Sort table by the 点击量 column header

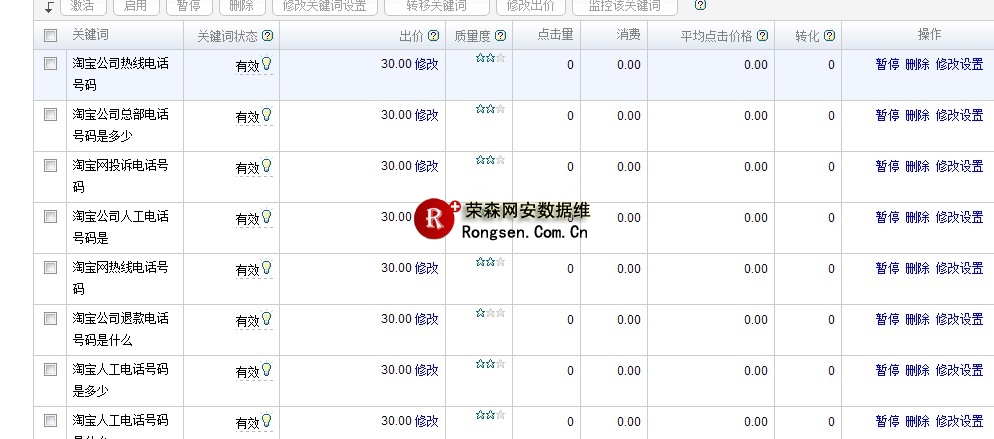[555, 35]
